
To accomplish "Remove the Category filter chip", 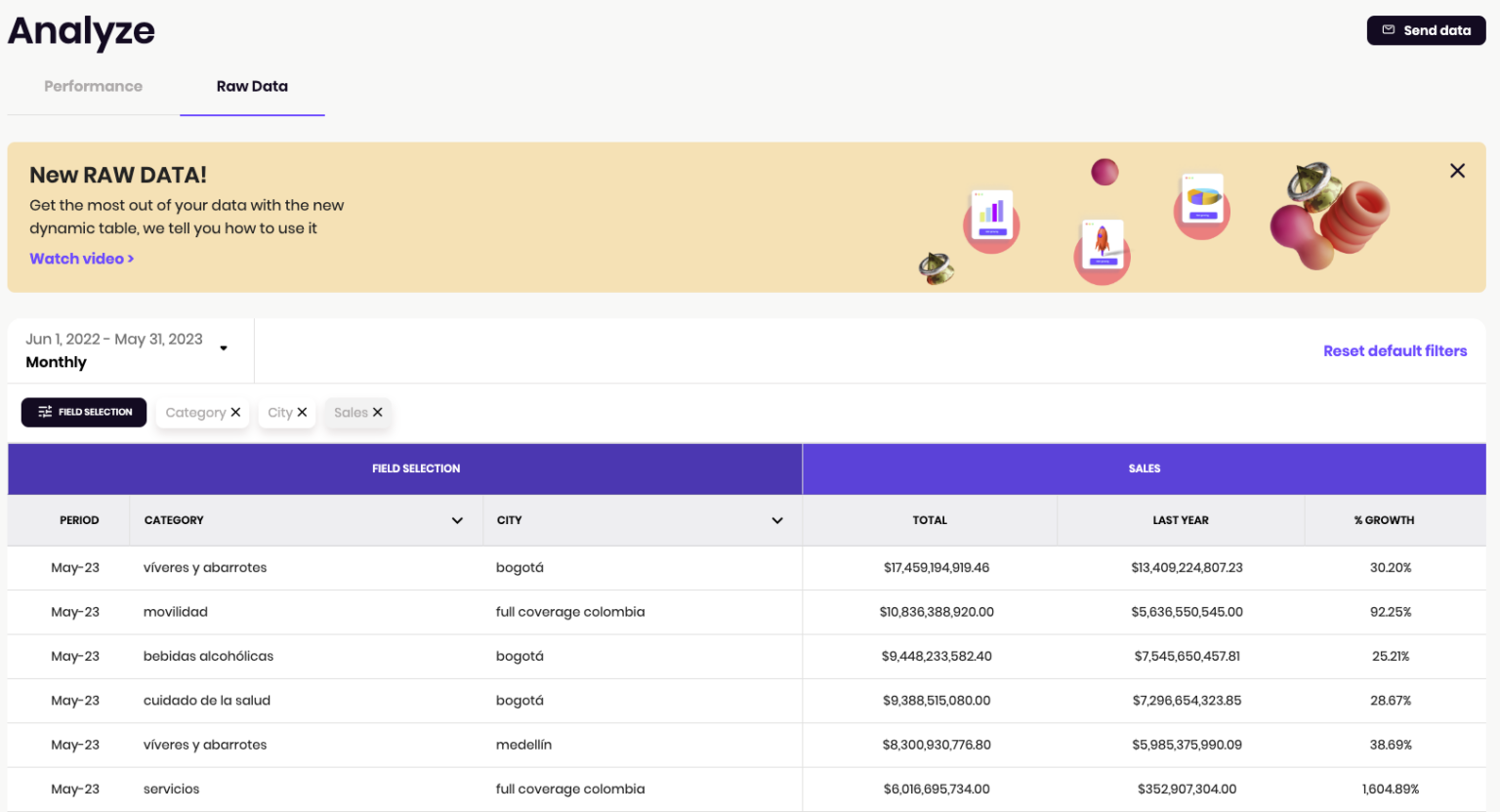I will coord(235,412).
